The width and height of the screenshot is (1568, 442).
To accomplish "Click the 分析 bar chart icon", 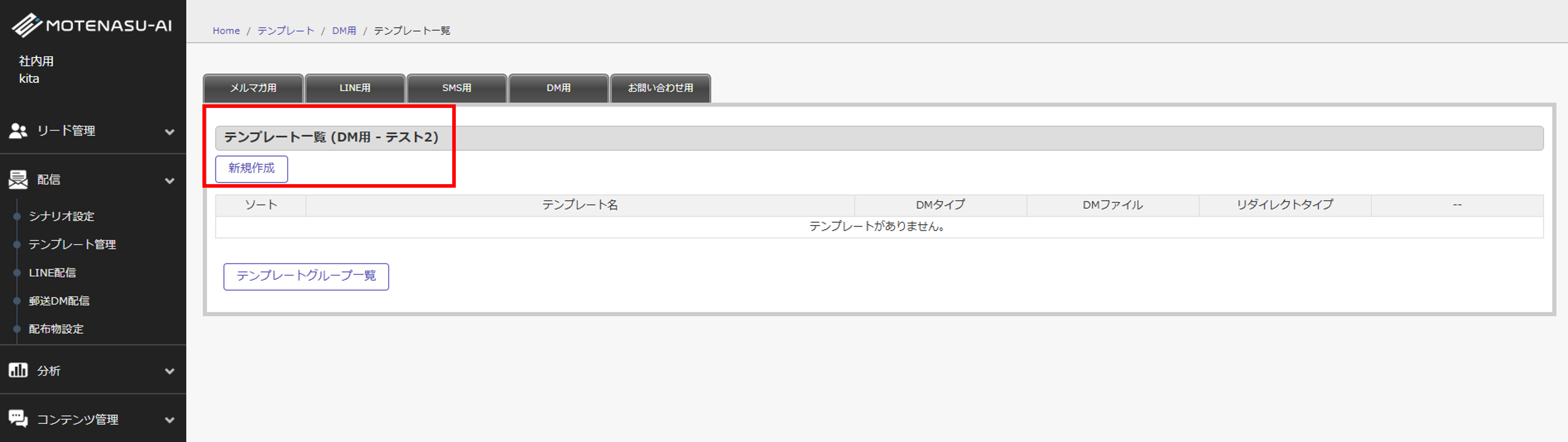I will coord(18,370).
